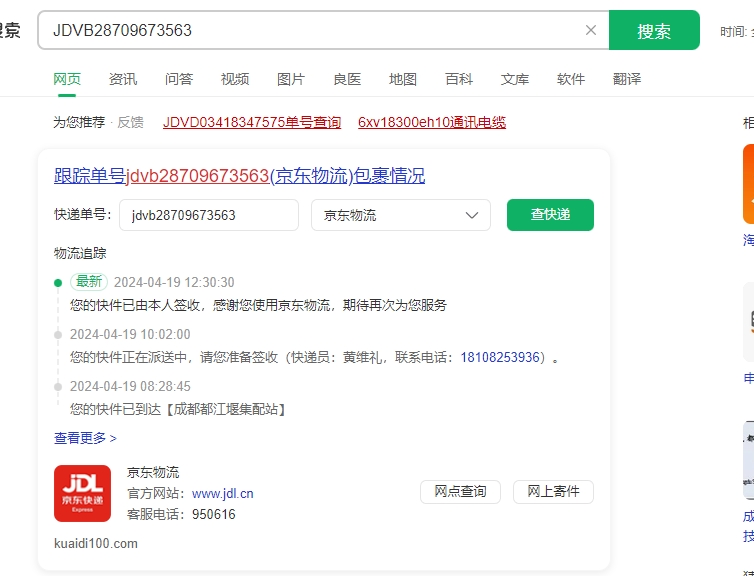Click the 查快递 button

point(550,214)
